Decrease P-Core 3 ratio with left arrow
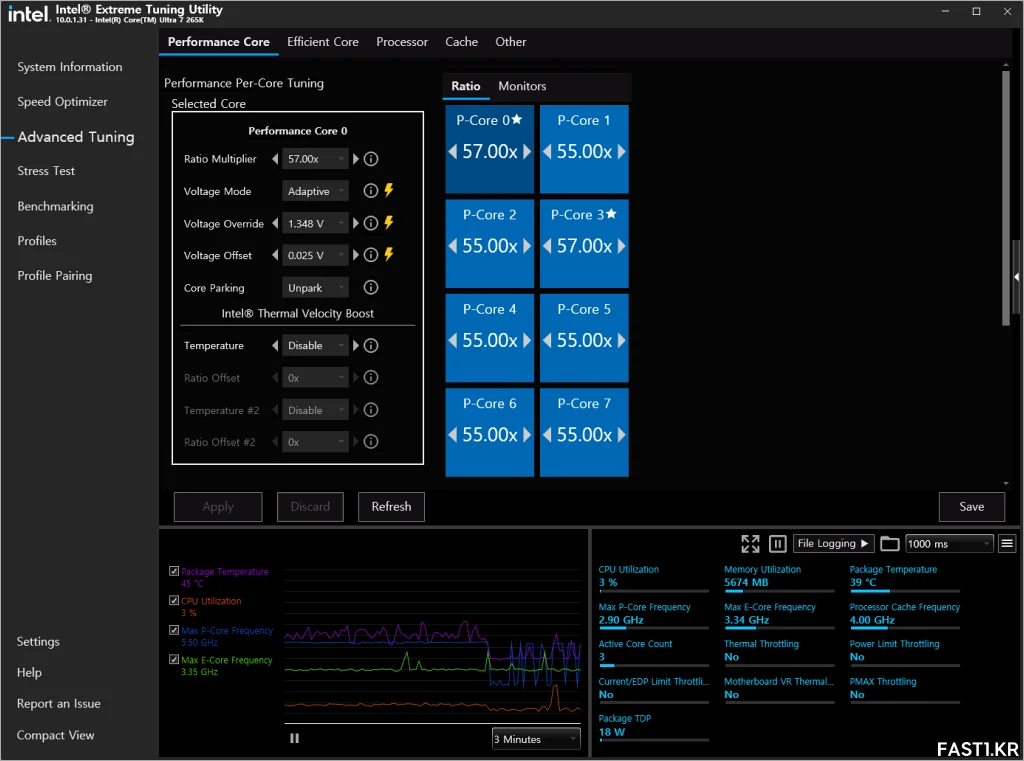The width and height of the screenshot is (1024, 761). click(x=547, y=246)
